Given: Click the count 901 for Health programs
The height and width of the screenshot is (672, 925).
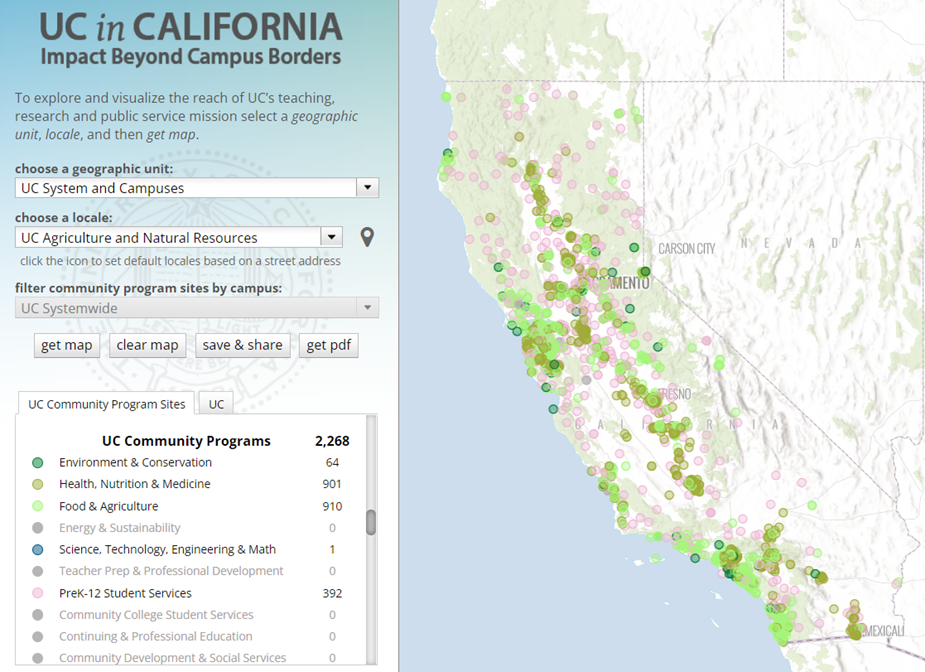Looking at the screenshot, I should click(332, 484).
